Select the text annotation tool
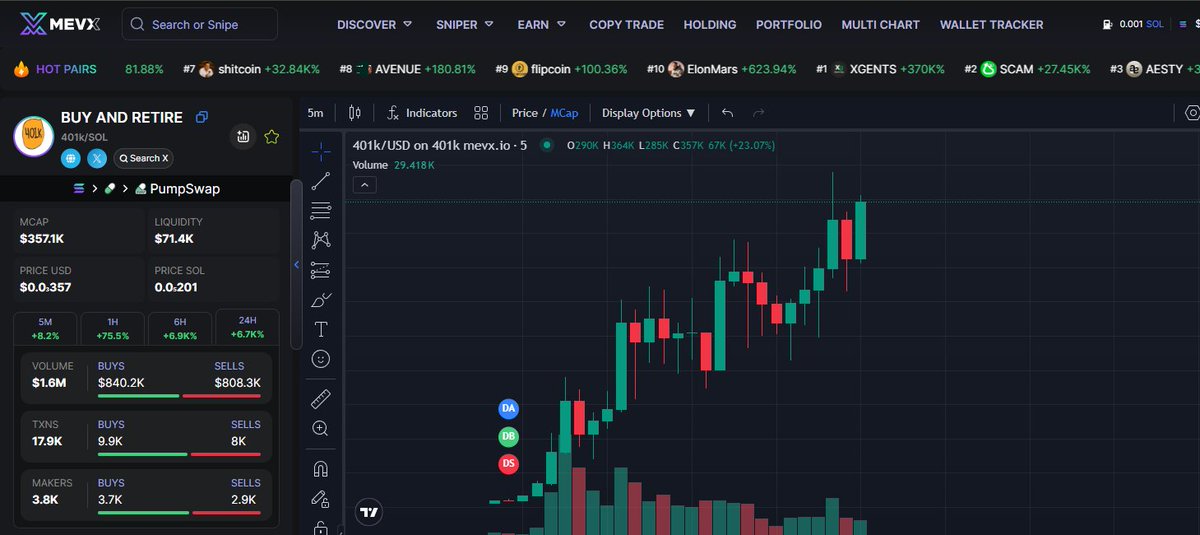The height and width of the screenshot is (535, 1200). (320, 329)
